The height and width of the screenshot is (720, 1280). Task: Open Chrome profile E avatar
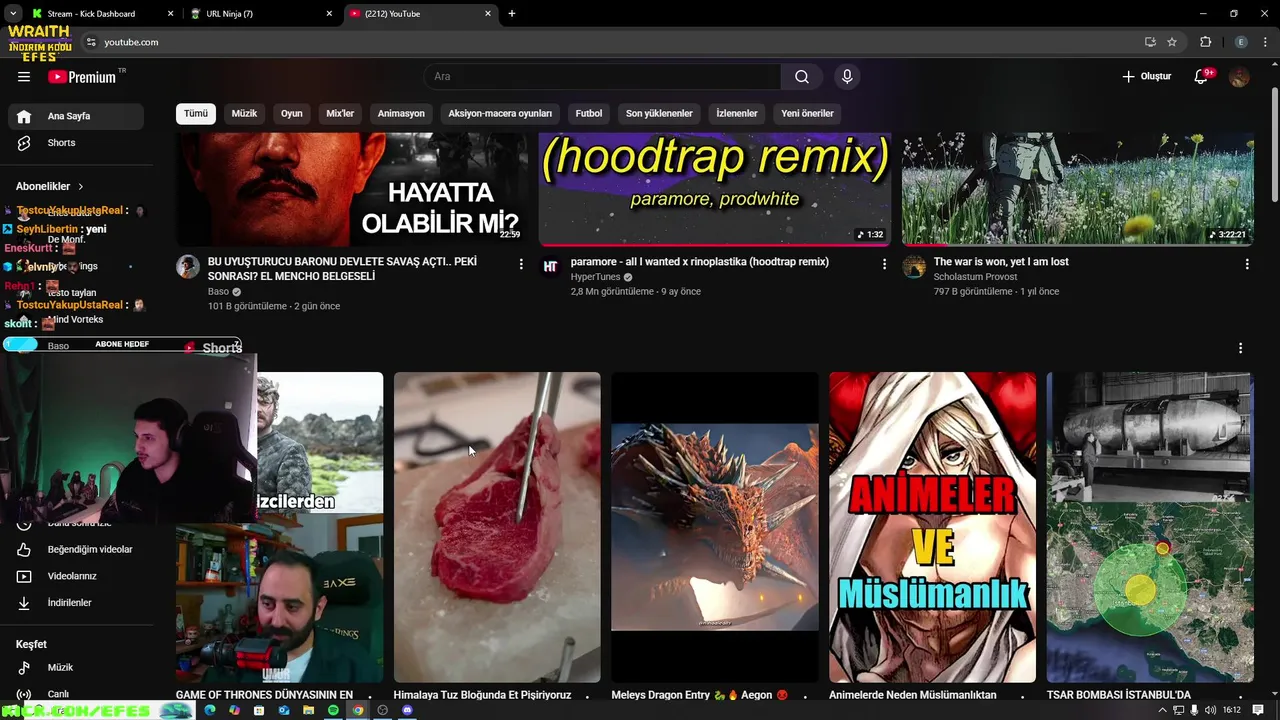(x=1241, y=42)
